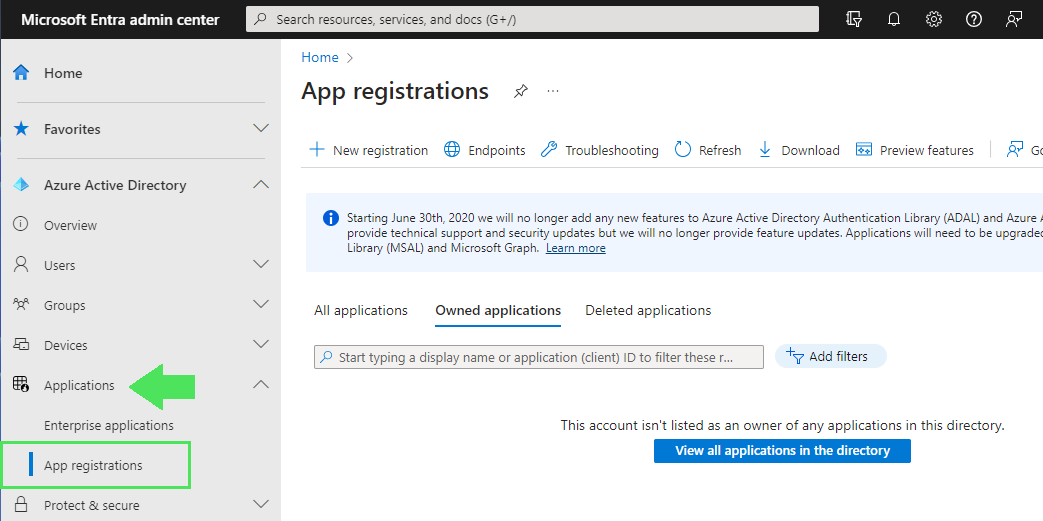Click the Favorites label in sidebar
The height and width of the screenshot is (521, 1043).
(x=72, y=129)
